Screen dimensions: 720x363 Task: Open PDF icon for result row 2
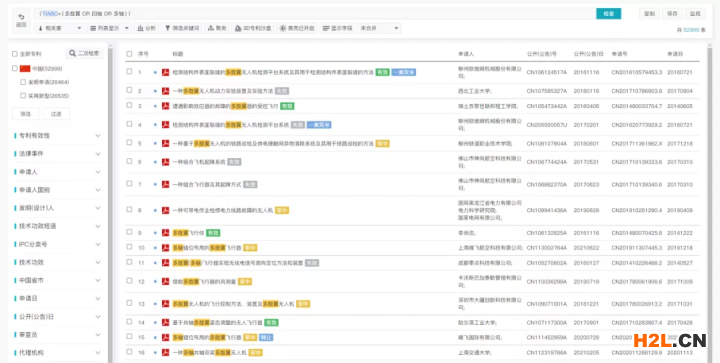click(166, 91)
